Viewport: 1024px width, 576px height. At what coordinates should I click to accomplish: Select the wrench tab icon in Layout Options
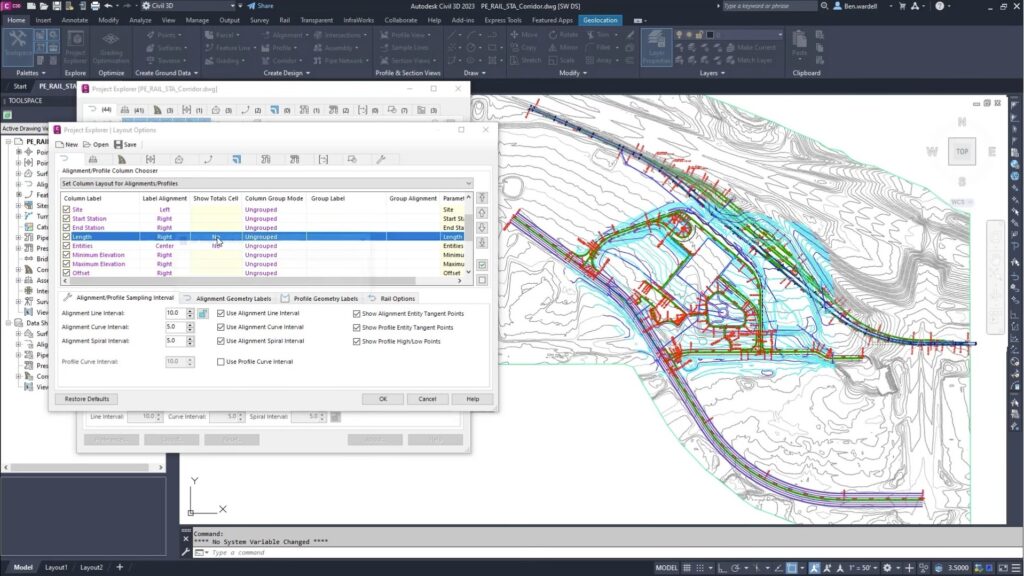click(x=381, y=159)
